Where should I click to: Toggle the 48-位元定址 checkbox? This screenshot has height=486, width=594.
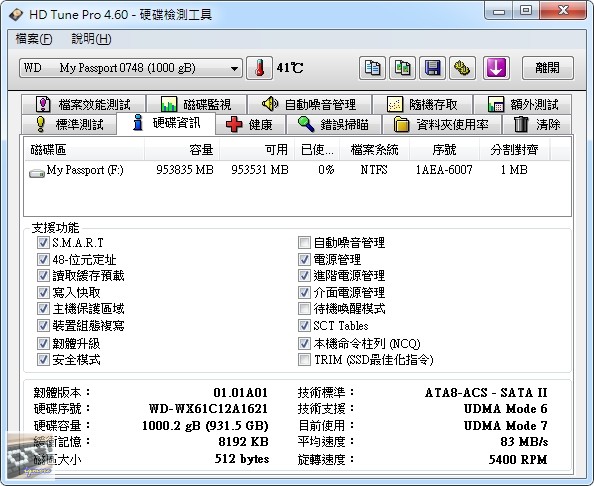point(43,259)
